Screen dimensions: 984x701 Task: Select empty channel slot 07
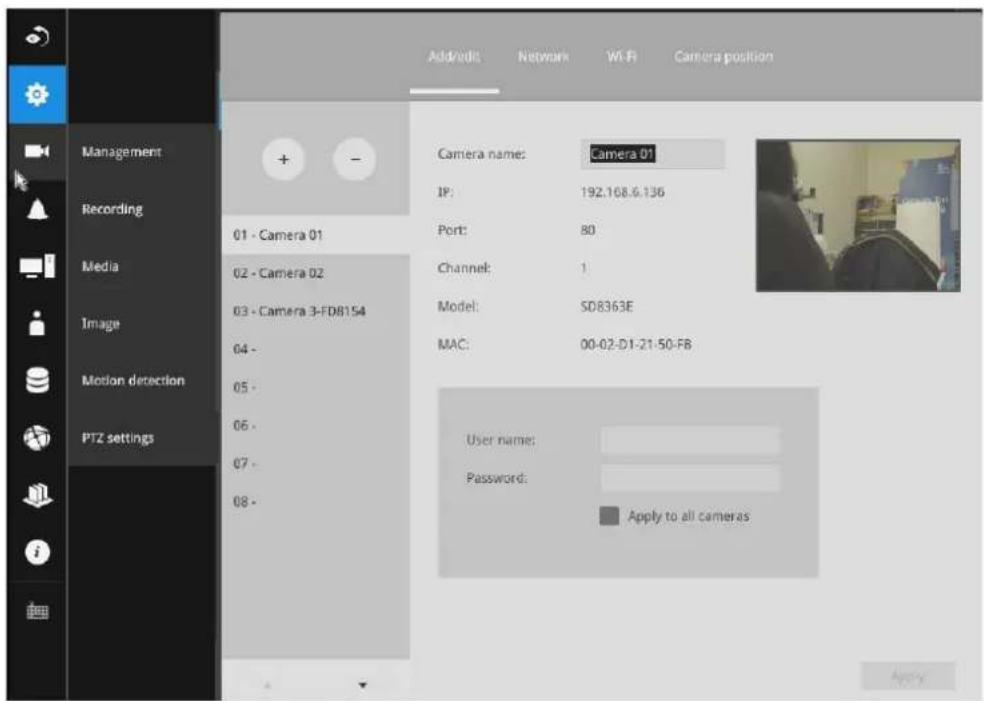(x=316, y=464)
